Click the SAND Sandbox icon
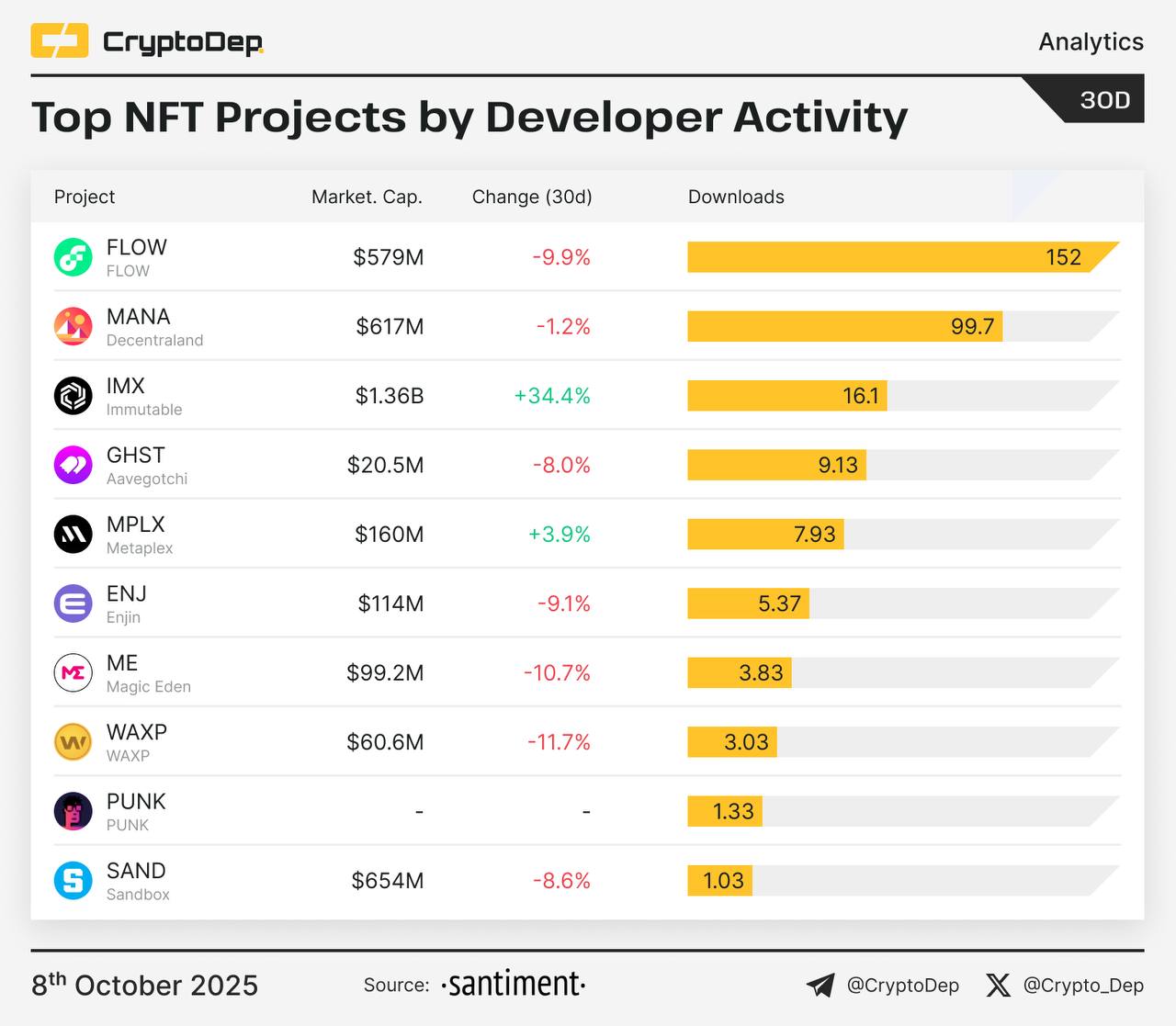The width and height of the screenshot is (1176, 1026). tap(73, 881)
